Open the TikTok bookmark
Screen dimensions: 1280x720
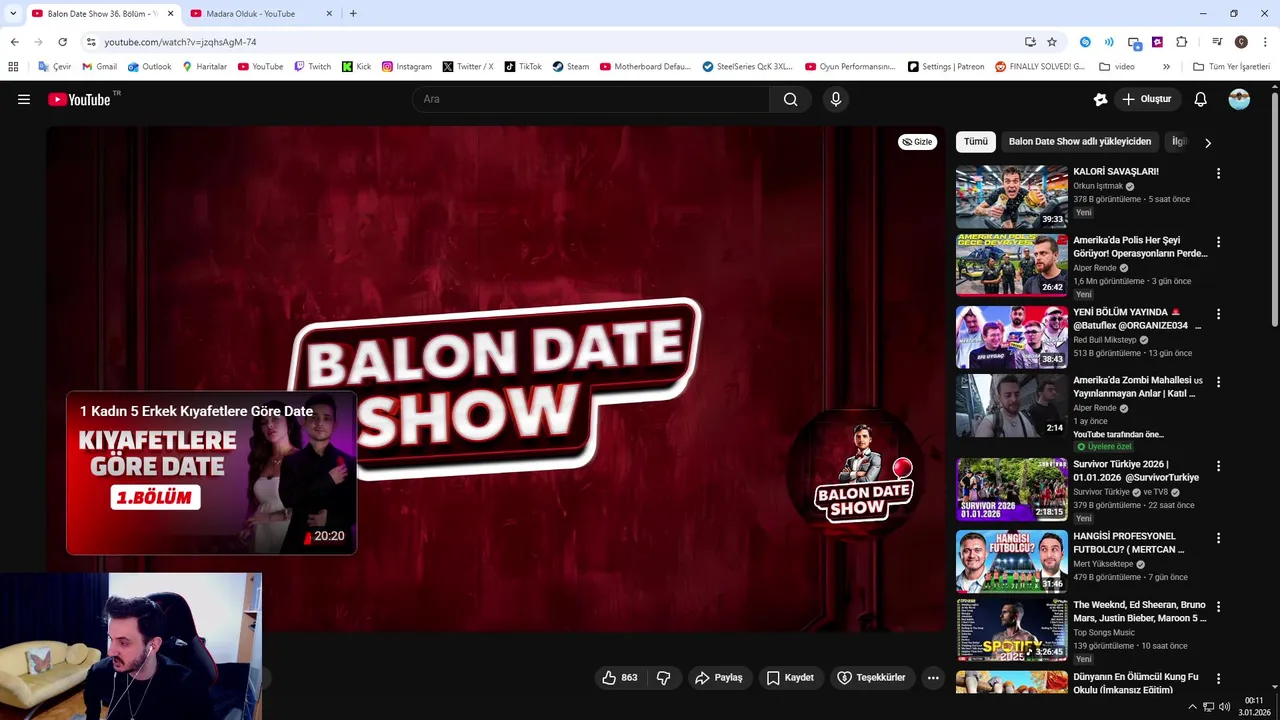point(523,67)
